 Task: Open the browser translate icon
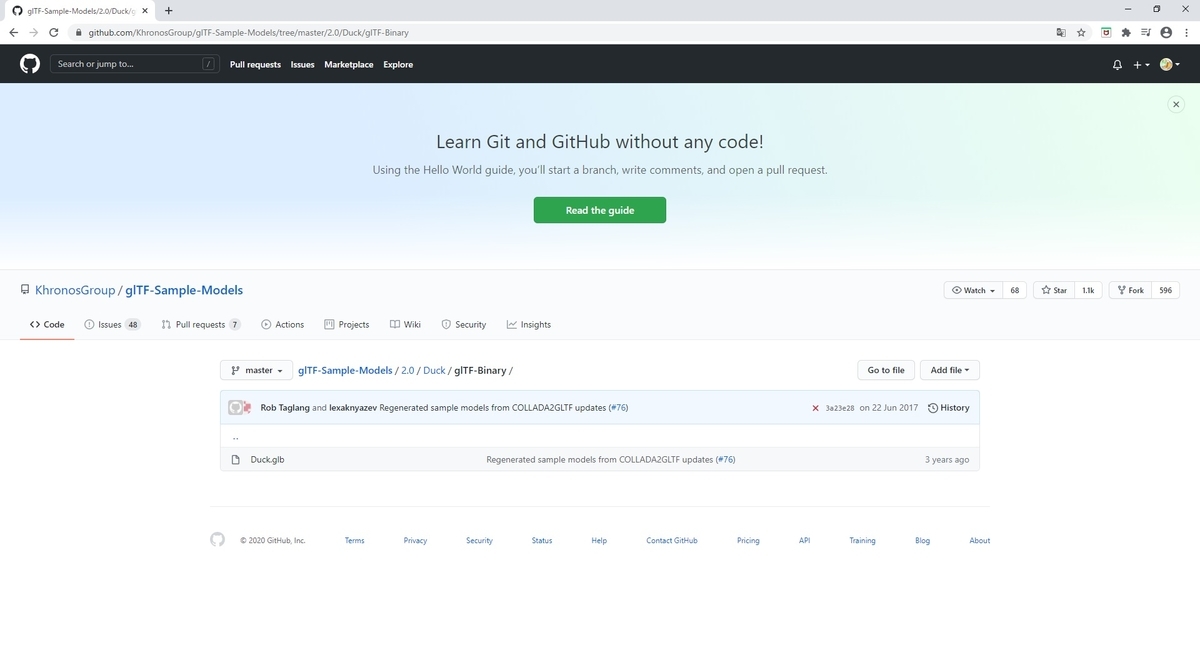click(x=1061, y=32)
